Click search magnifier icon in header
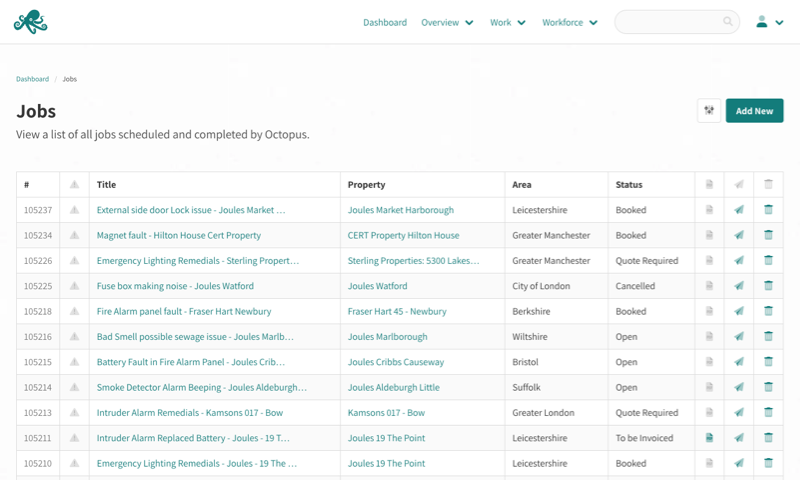Viewport: 800px width, 480px height. tap(728, 22)
